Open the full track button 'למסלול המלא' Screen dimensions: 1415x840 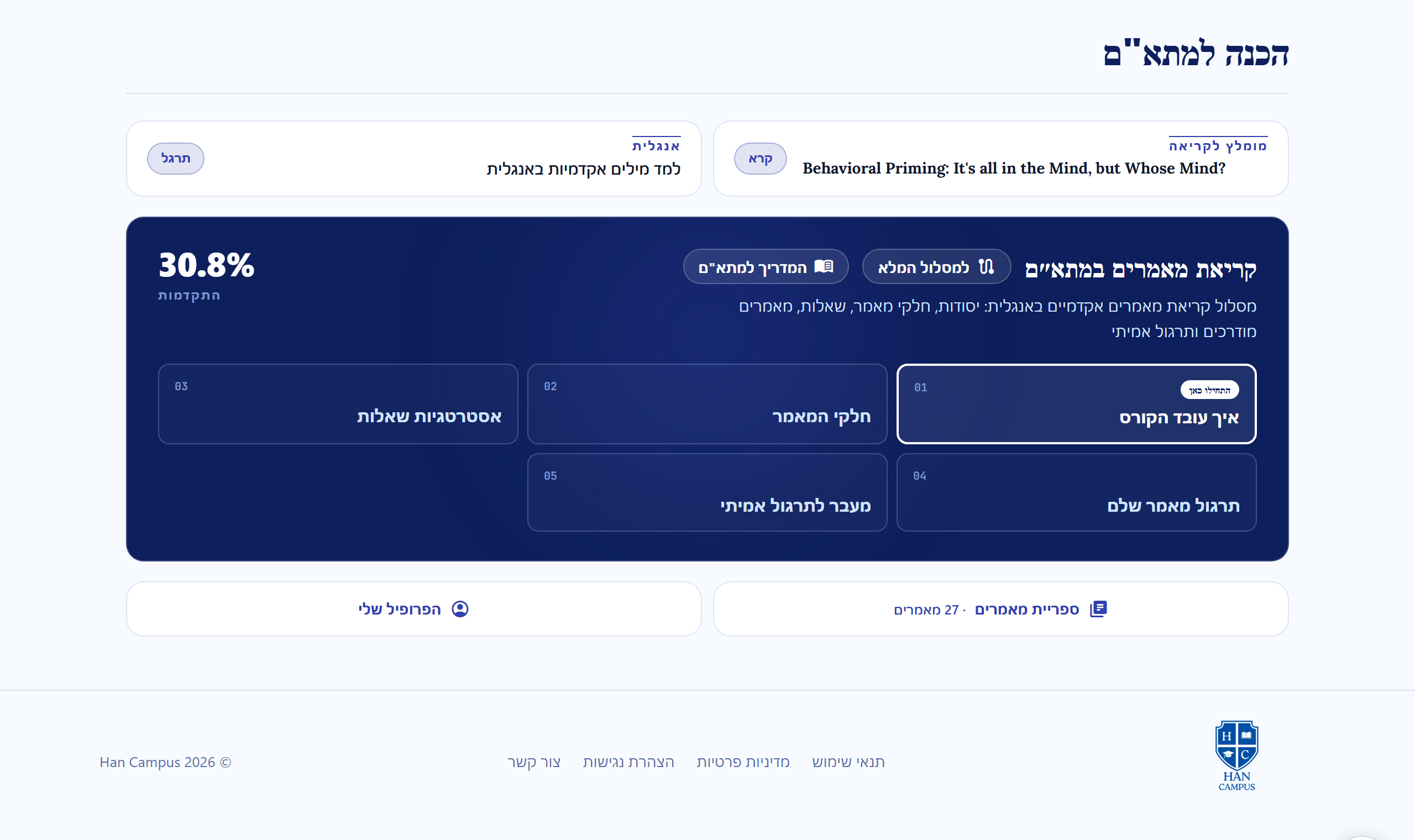(936, 266)
